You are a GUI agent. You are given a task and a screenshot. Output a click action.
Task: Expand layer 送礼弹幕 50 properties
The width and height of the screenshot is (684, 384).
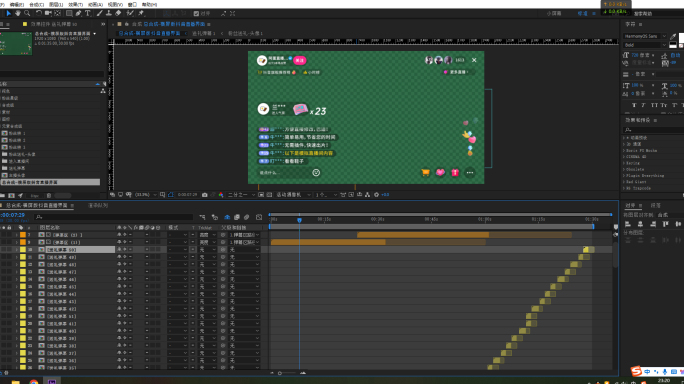pyautogui.click(x=17, y=250)
